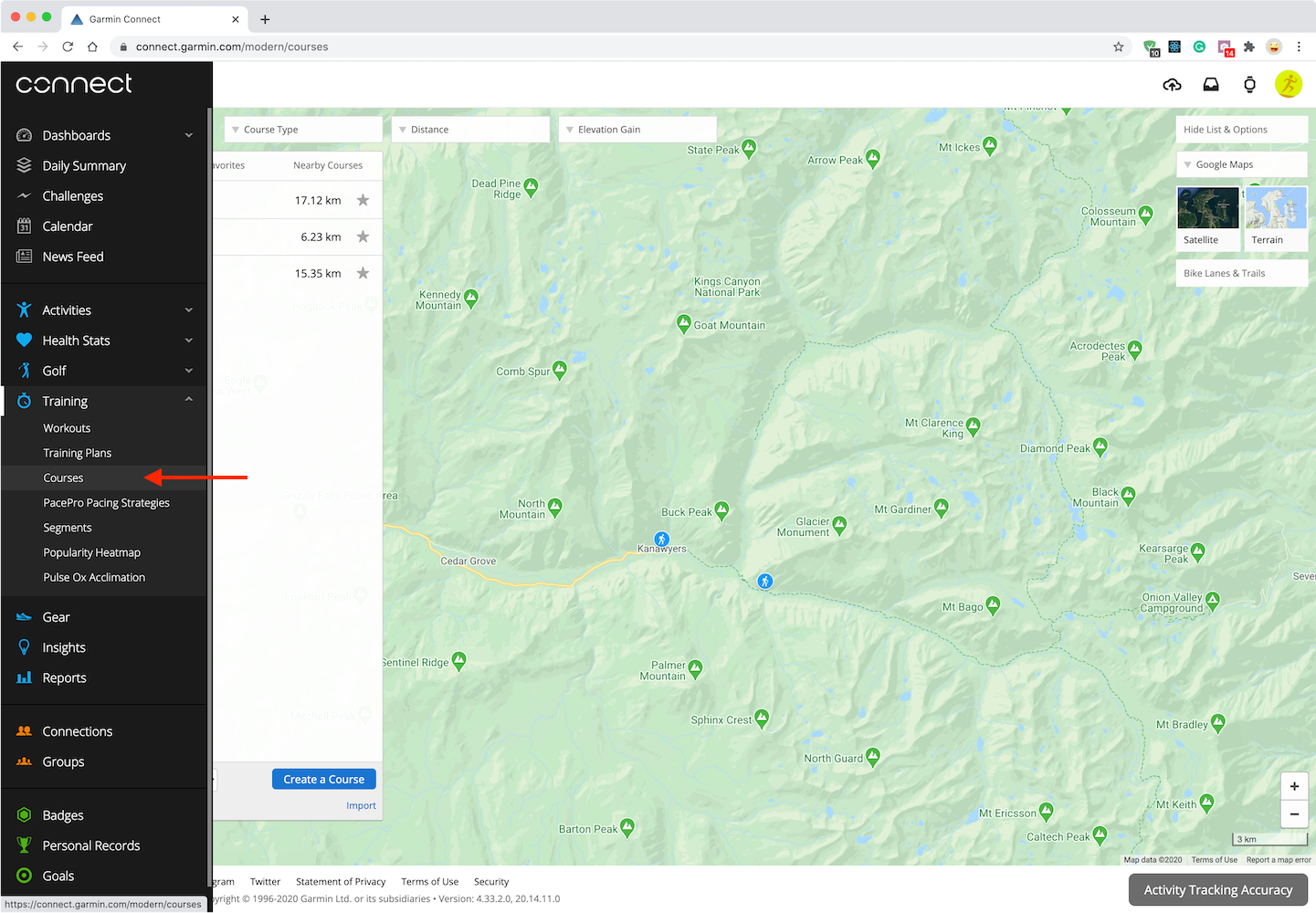Select Segments in the Training menu
1316x913 pixels.
[x=67, y=527]
